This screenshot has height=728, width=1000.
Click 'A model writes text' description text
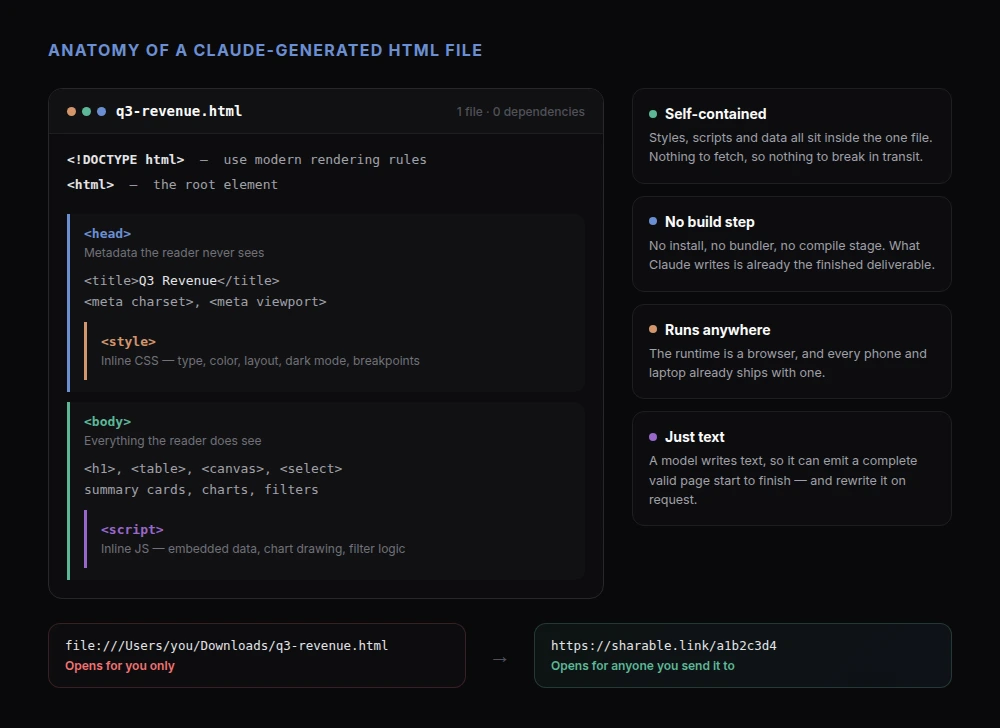pyautogui.click(x=783, y=480)
